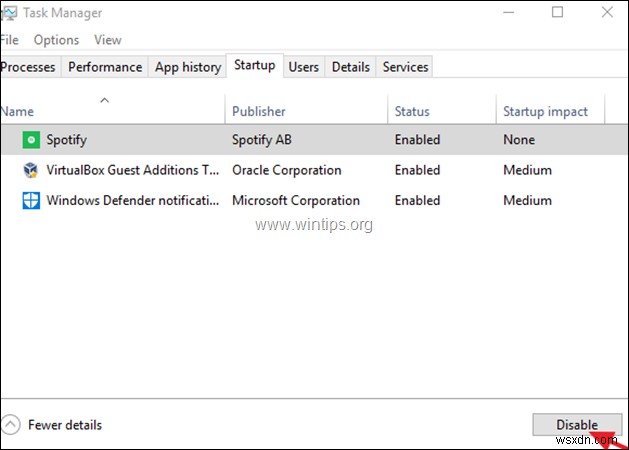Click the Spotify app icon
The image size is (629, 450).
tap(31, 140)
